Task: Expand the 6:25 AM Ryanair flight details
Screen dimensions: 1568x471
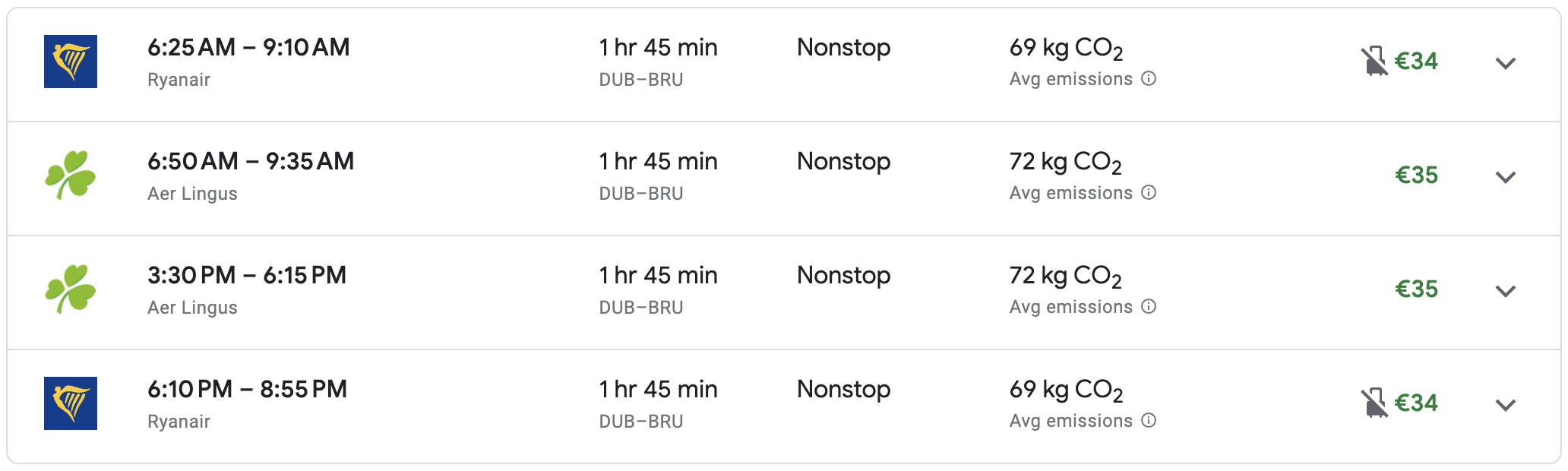Action: point(1505,63)
